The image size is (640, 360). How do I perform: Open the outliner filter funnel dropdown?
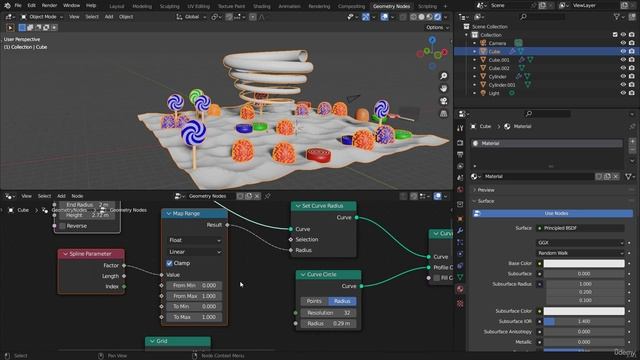click(619, 17)
